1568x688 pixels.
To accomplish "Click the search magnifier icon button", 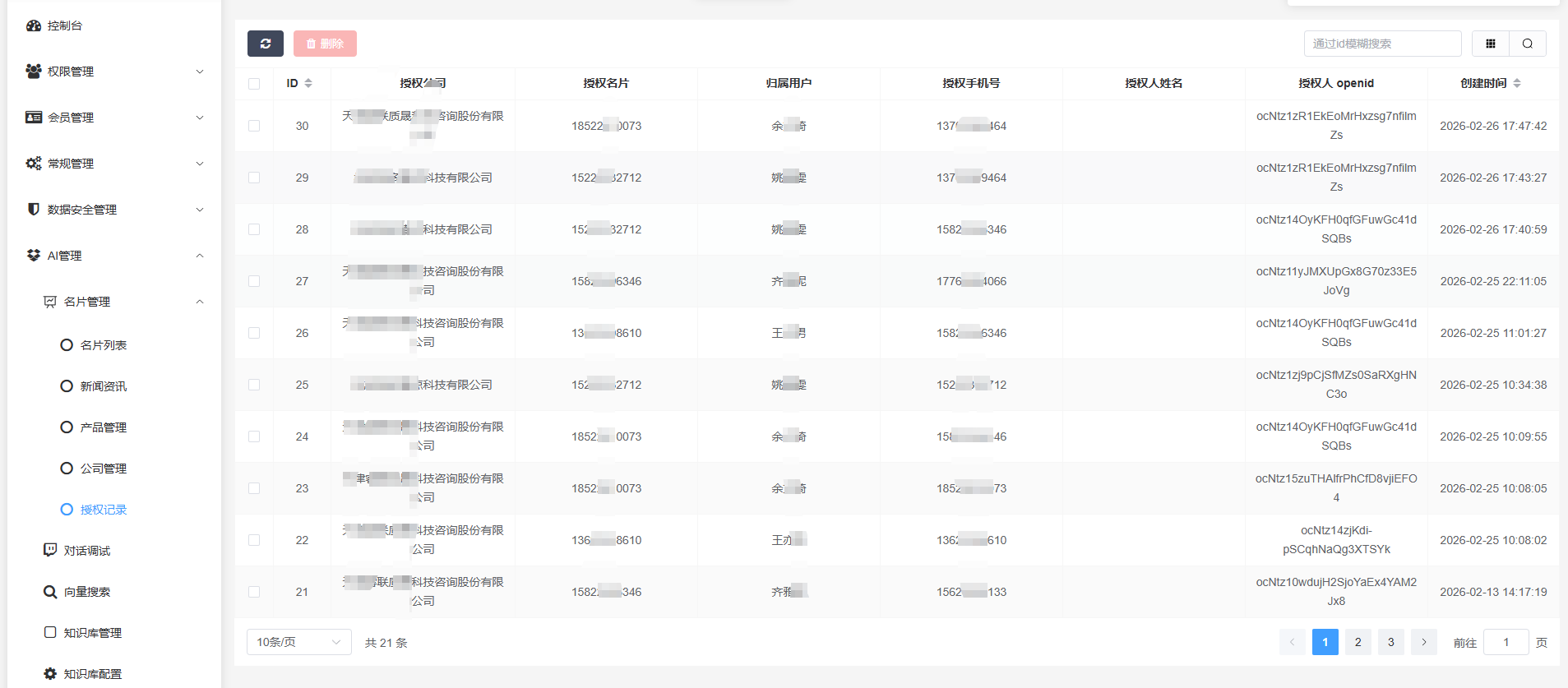I will point(1527,44).
